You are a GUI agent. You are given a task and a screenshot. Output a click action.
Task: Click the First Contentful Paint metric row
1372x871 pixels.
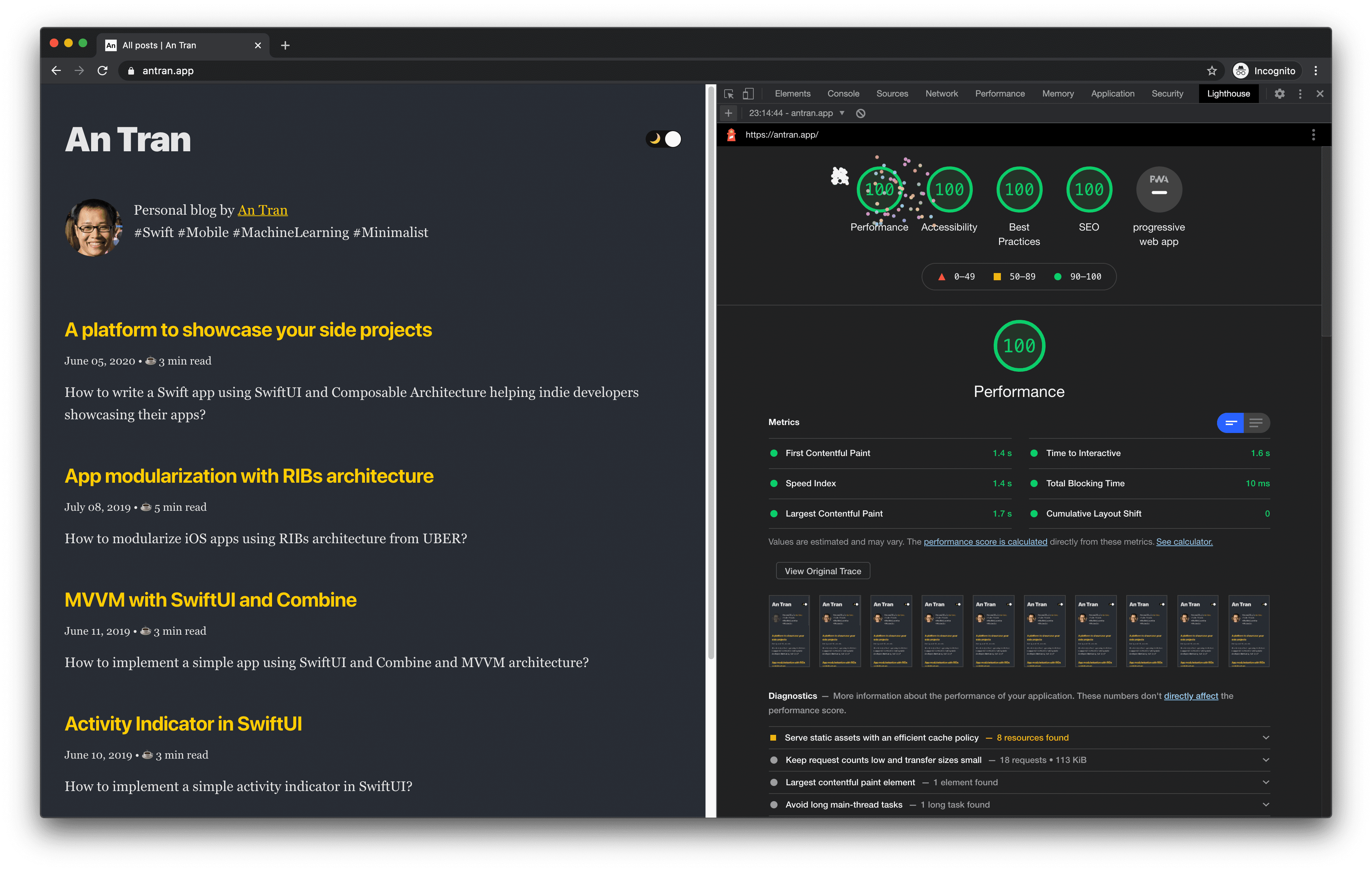click(890, 453)
